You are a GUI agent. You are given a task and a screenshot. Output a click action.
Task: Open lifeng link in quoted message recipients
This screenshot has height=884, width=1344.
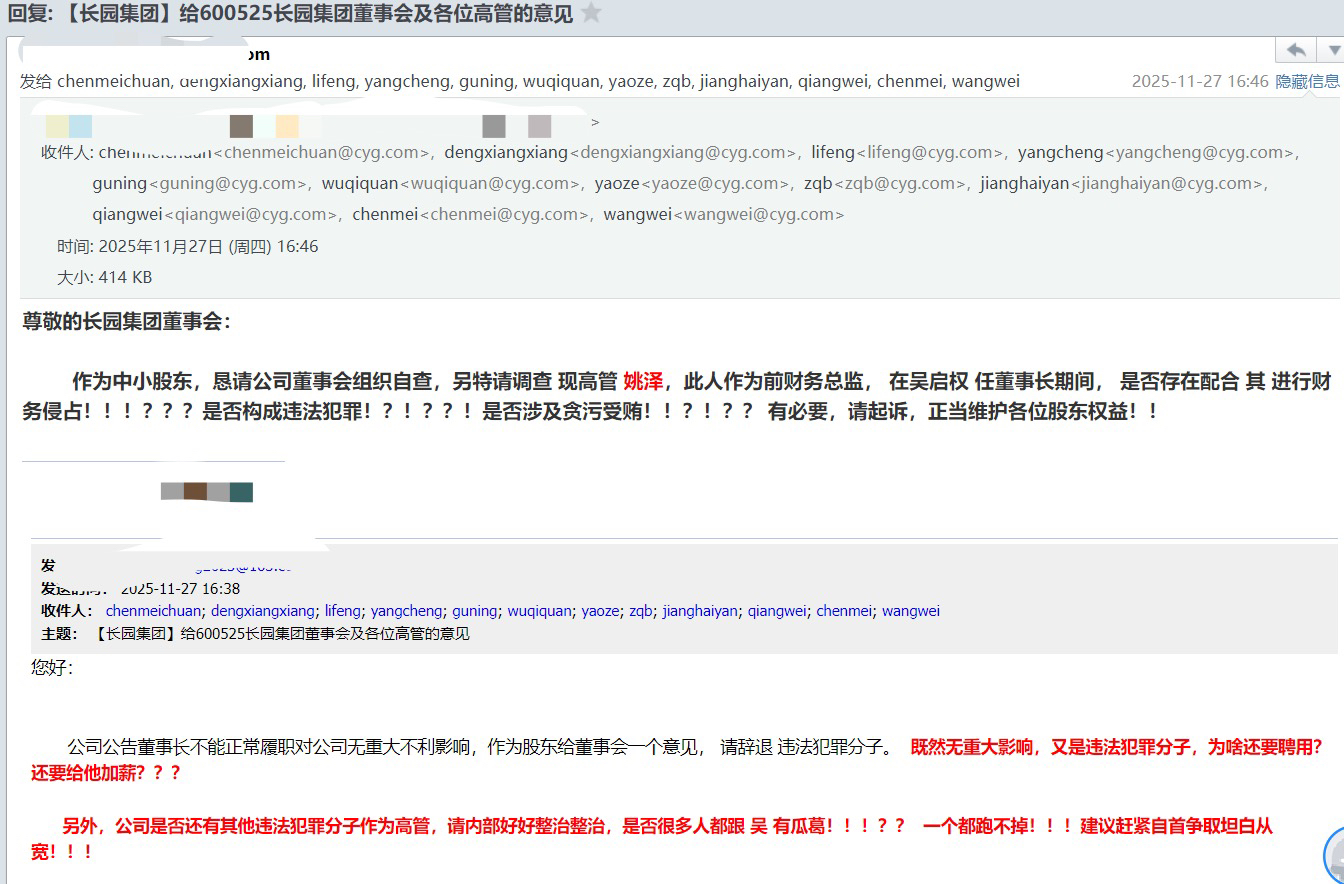click(x=342, y=611)
